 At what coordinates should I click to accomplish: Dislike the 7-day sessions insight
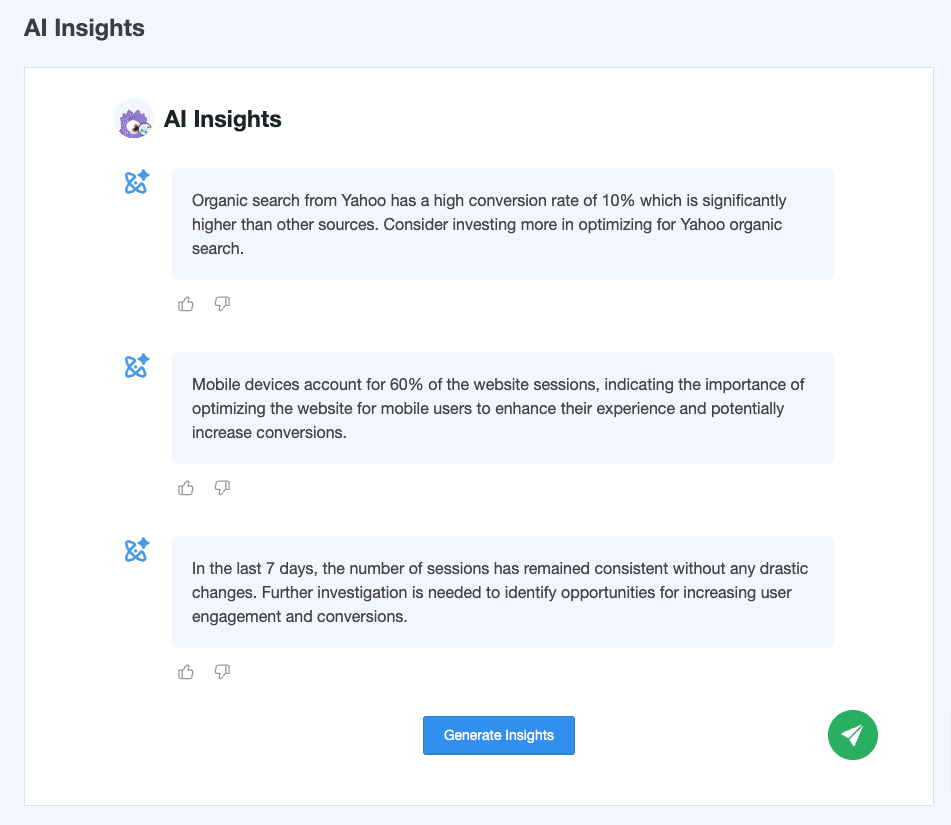[222, 671]
